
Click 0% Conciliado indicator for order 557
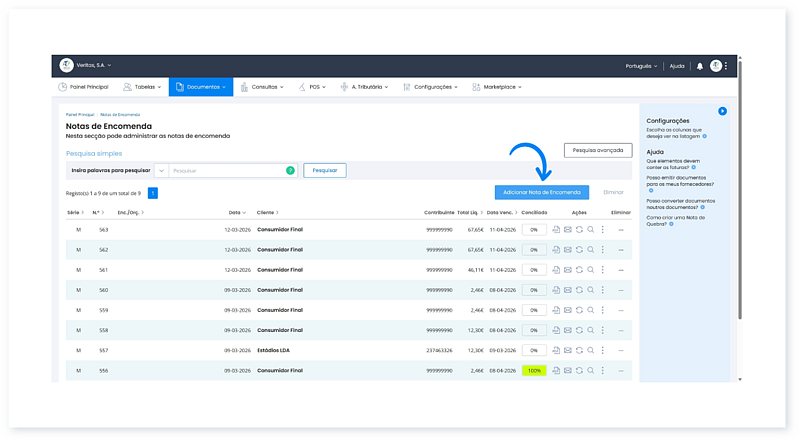534,350
